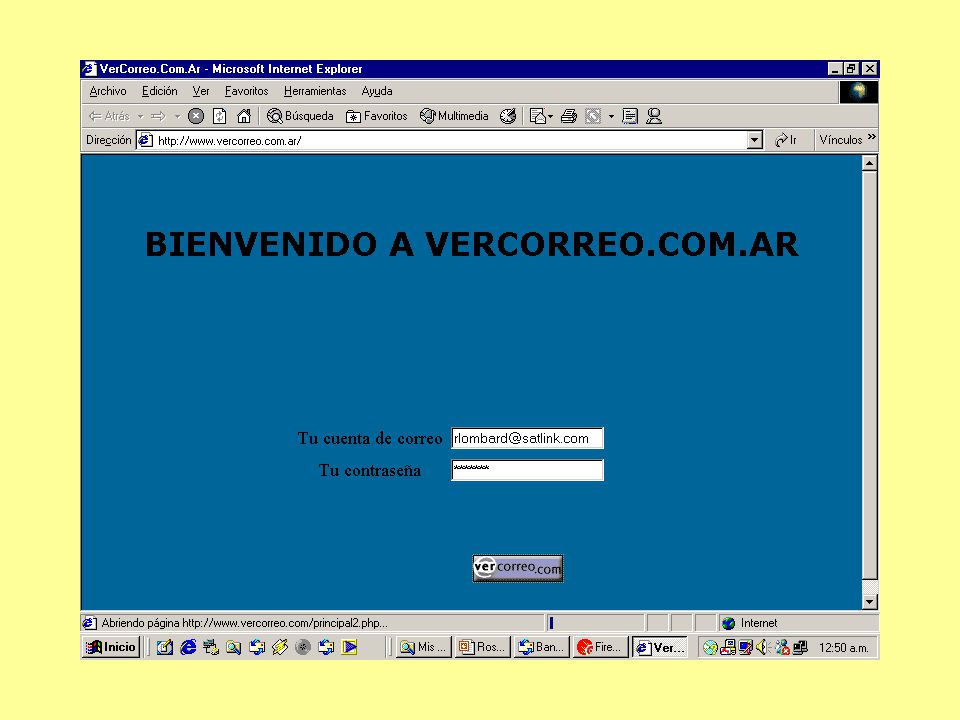960x720 pixels.
Task: Switch to the Ros... taskbar window
Action: 482,647
